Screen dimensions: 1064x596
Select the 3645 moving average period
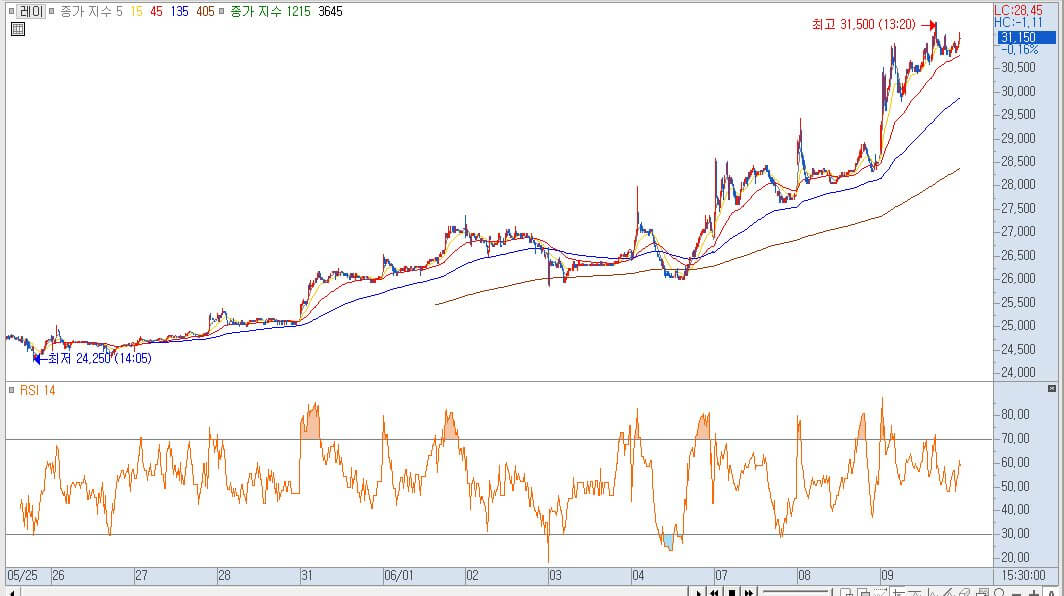330,12
